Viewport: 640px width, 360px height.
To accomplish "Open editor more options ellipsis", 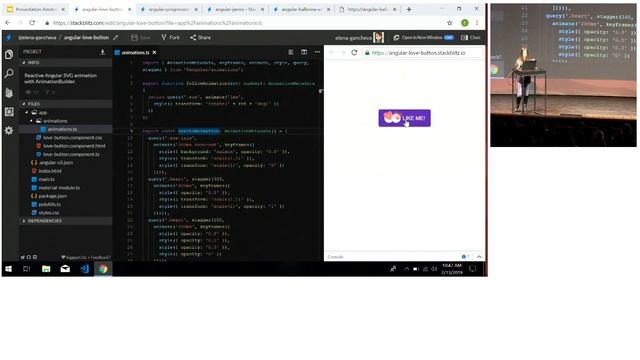I will [318, 52].
